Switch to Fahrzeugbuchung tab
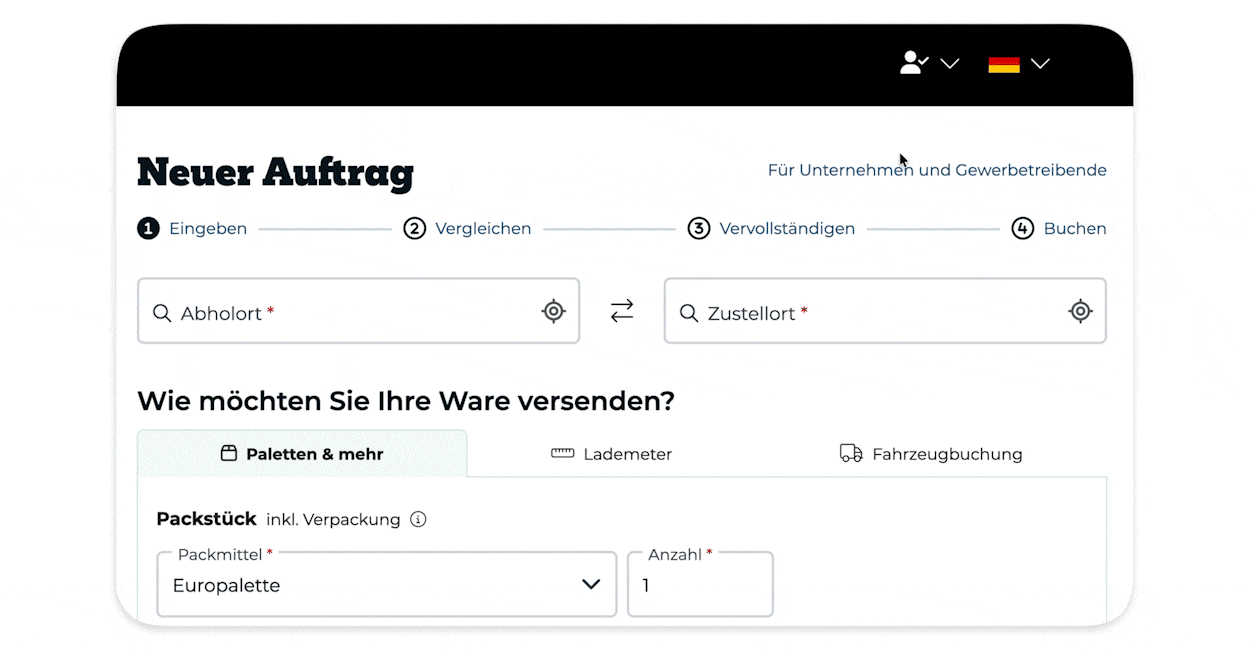Image resolution: width=1250 pixels, height=650 pixels. point(931,453)
